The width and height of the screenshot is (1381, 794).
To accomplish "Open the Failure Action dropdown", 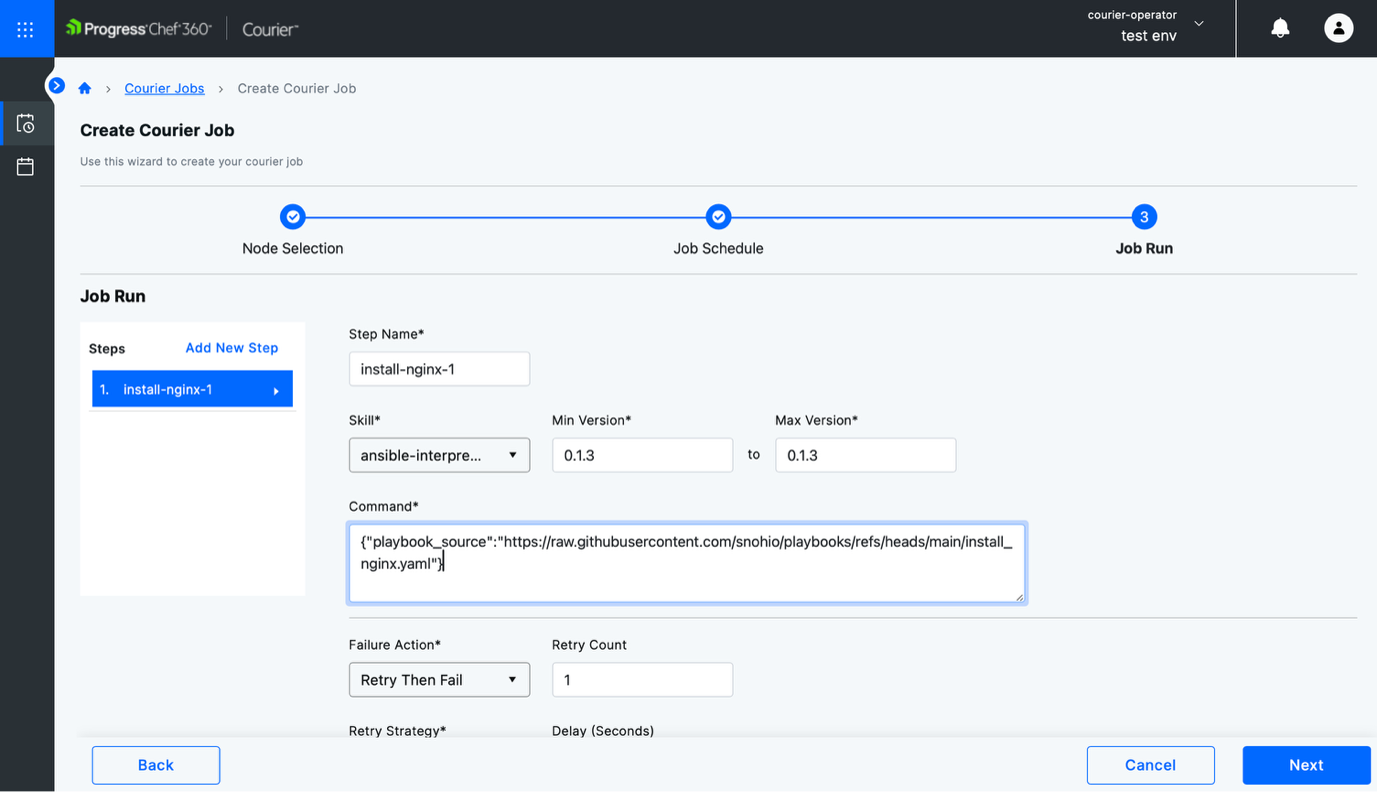I will point(439,680).
